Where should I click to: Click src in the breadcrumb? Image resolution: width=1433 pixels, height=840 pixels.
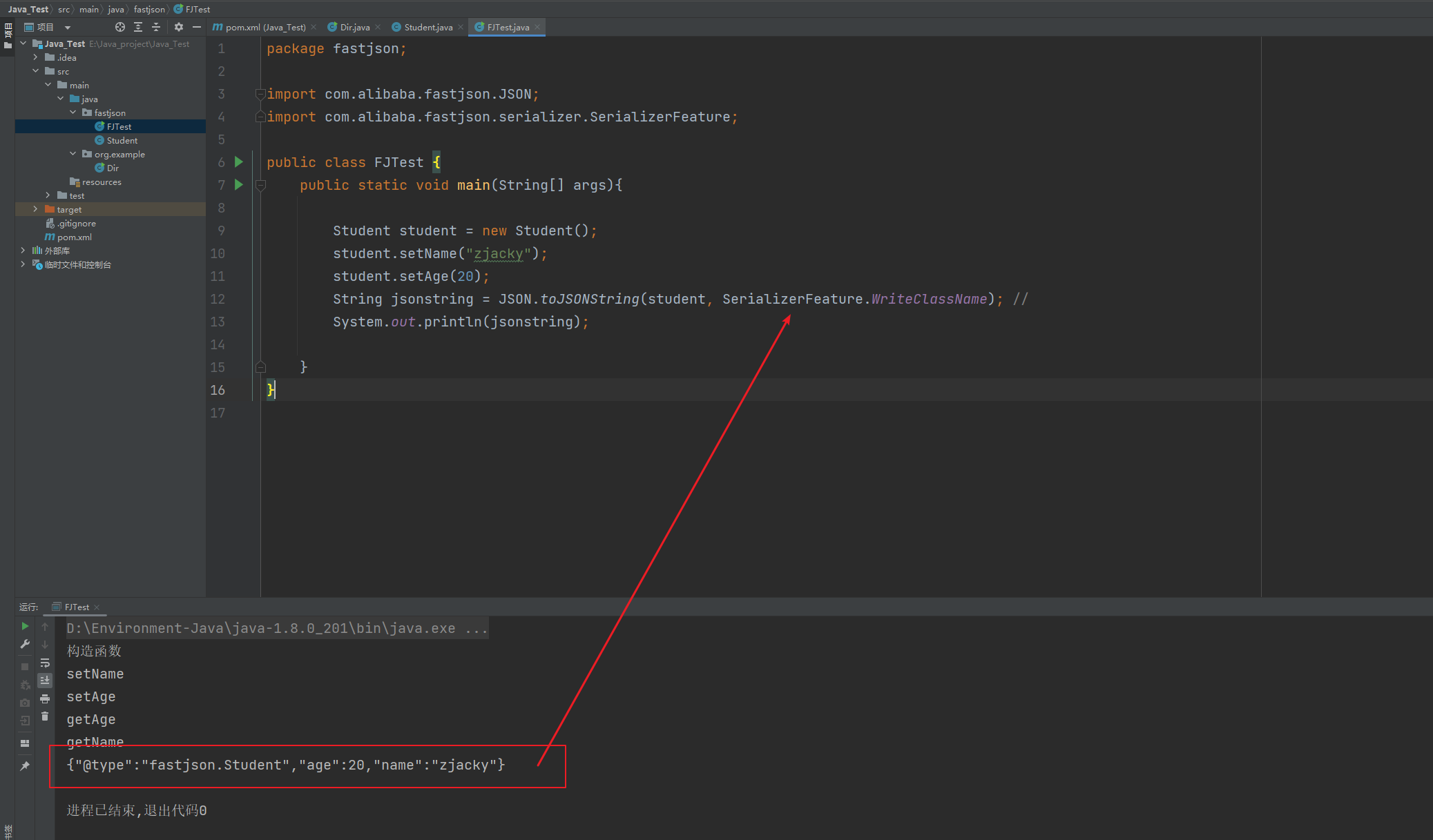[x=64, y=9]
